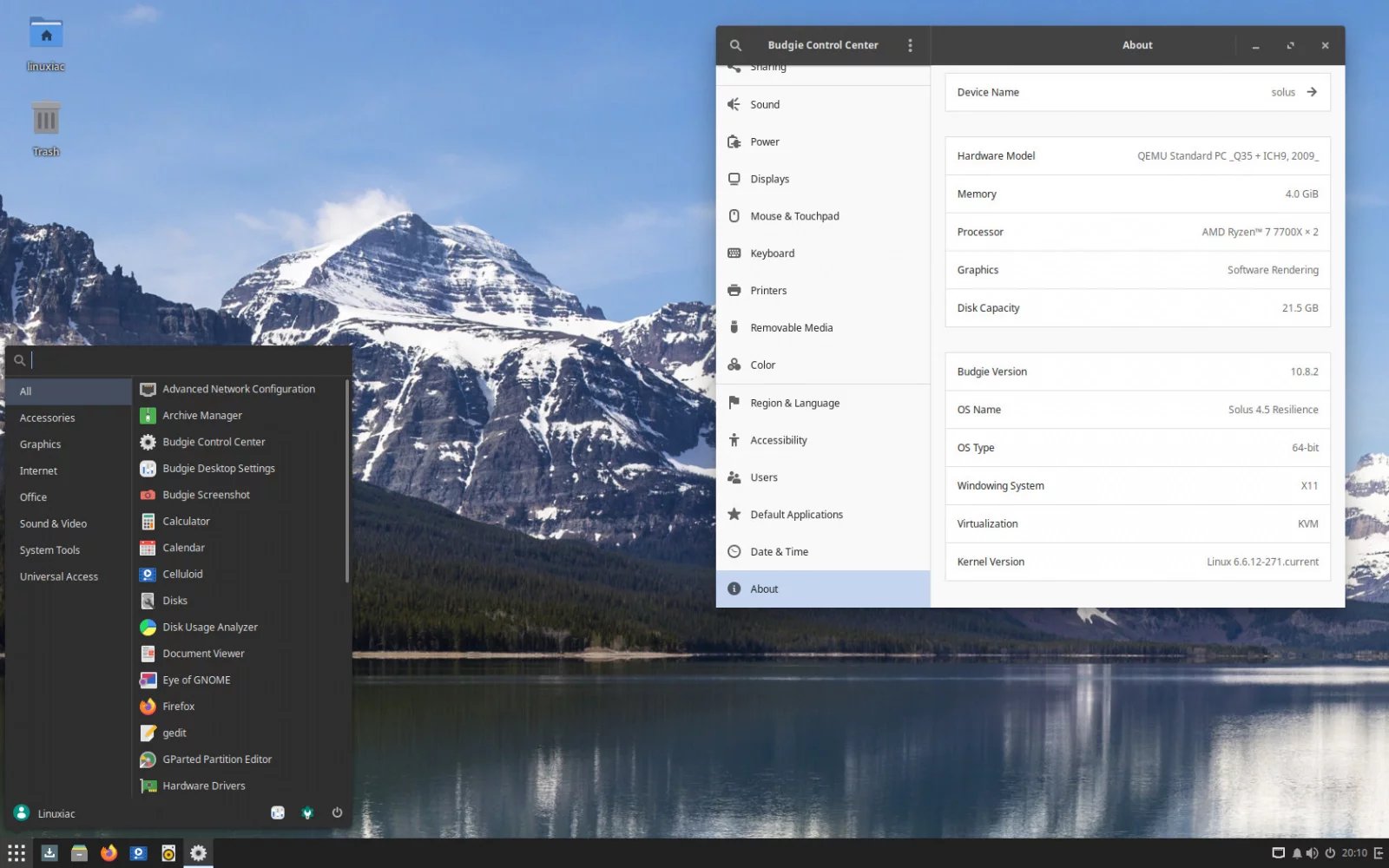Open the notification bell in system tray
The width and height of the screenshot is (1389, 868).
(1297, 853)
